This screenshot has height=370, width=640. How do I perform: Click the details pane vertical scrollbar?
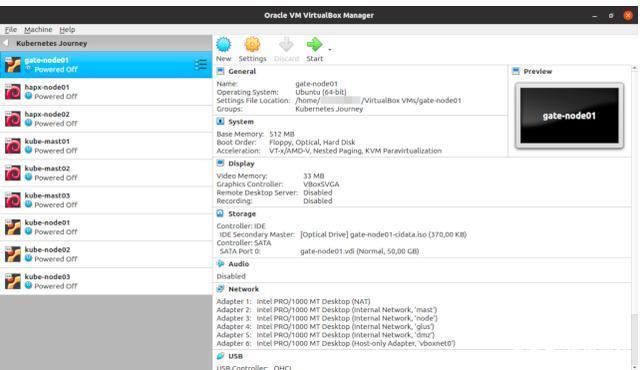(634, 216)
